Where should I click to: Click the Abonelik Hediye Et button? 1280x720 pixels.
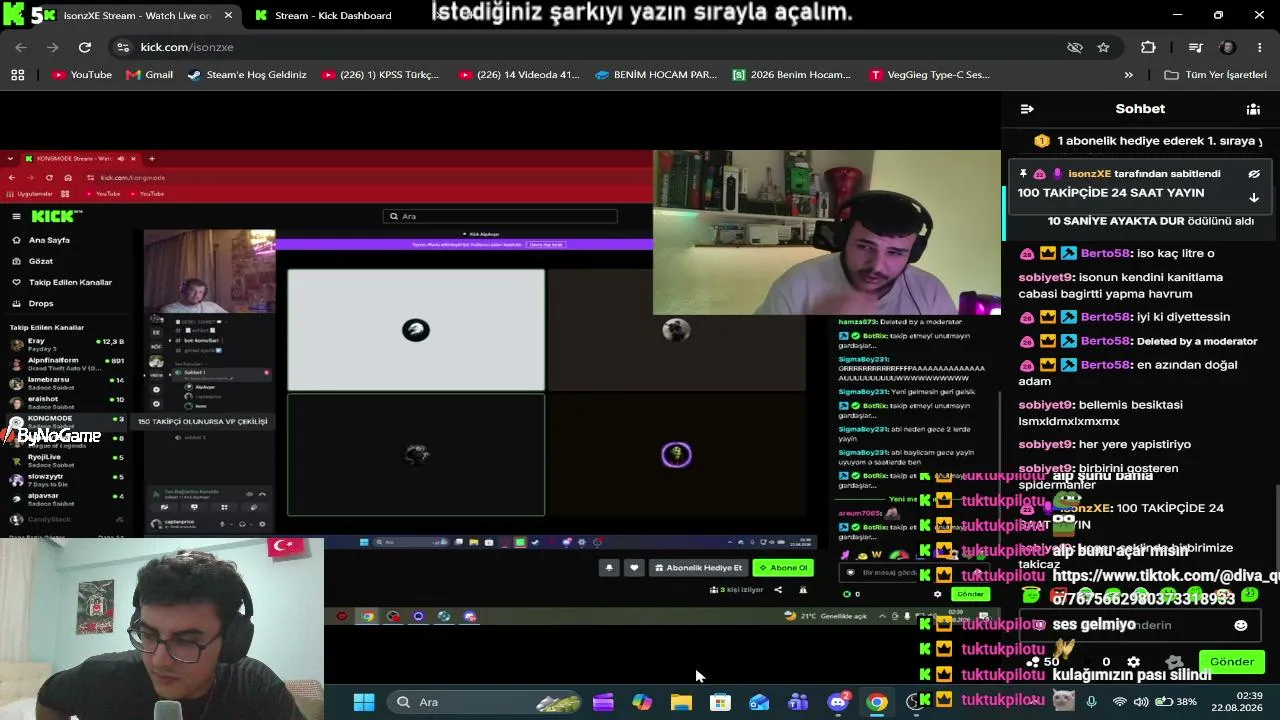(698, 568)
